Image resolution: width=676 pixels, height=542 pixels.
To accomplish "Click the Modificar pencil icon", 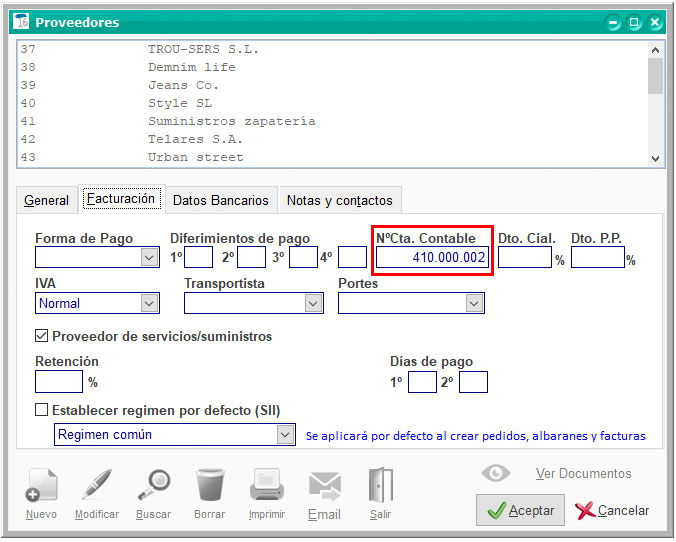I will 97,485.
